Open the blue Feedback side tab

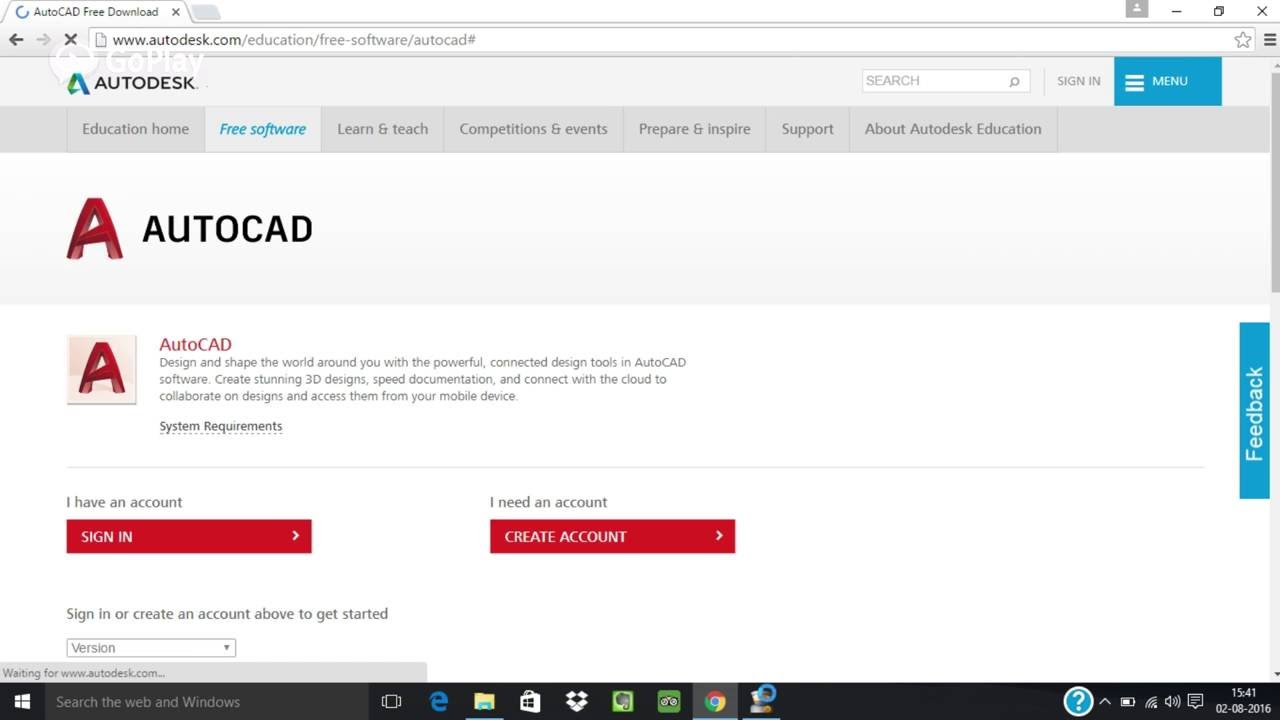1254,411
